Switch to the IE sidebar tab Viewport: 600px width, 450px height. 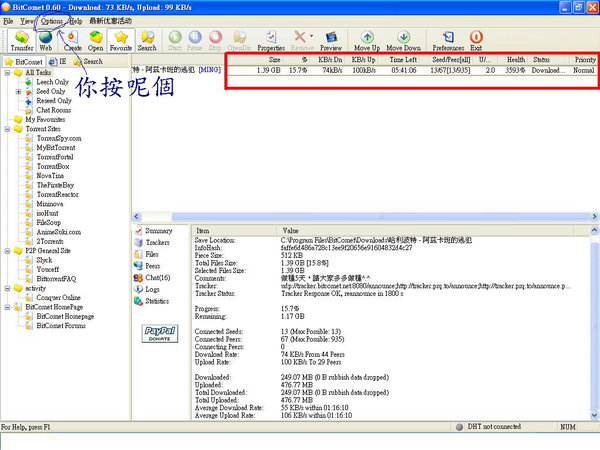pos(58,61)
